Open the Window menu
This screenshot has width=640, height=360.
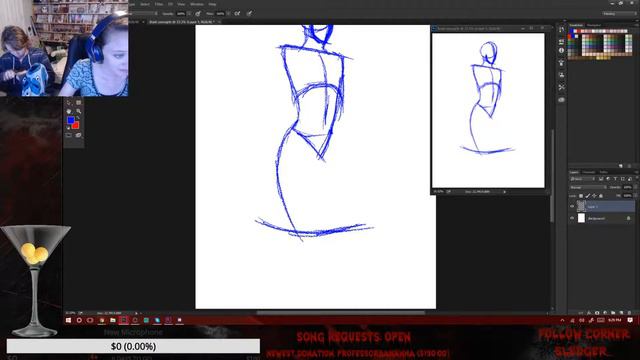click(197, 4)
